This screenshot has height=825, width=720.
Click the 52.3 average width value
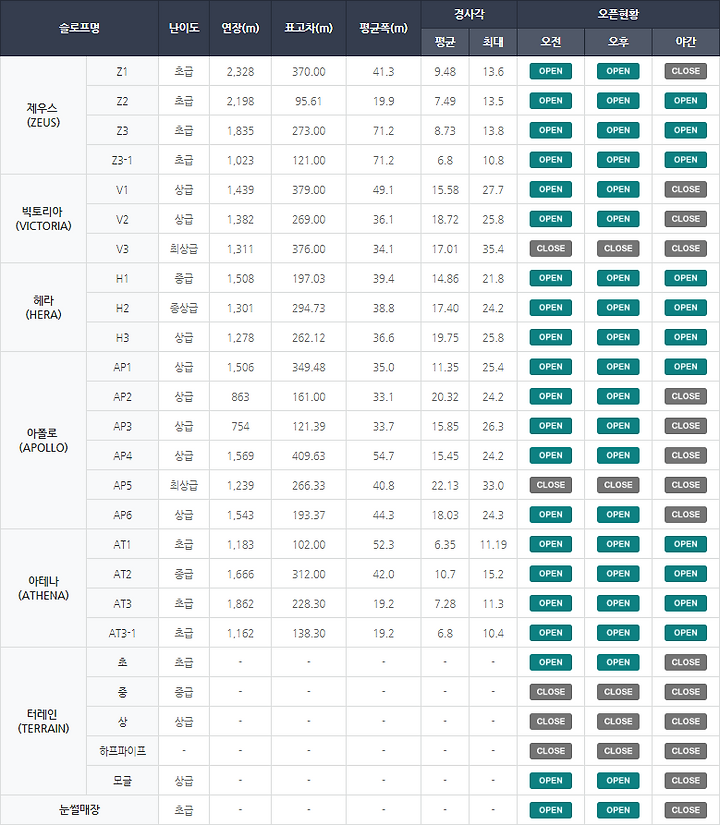click(x=384, y=545)
